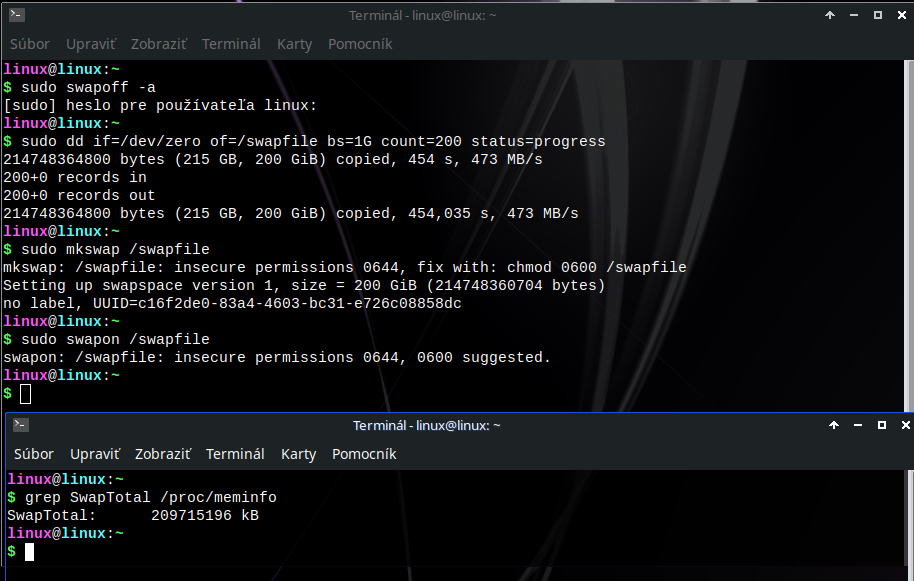The image size is (914, 581).
Task: Click the prompt cursor after the swapon output
Action: pyautogui.click(x=26, y=394)
